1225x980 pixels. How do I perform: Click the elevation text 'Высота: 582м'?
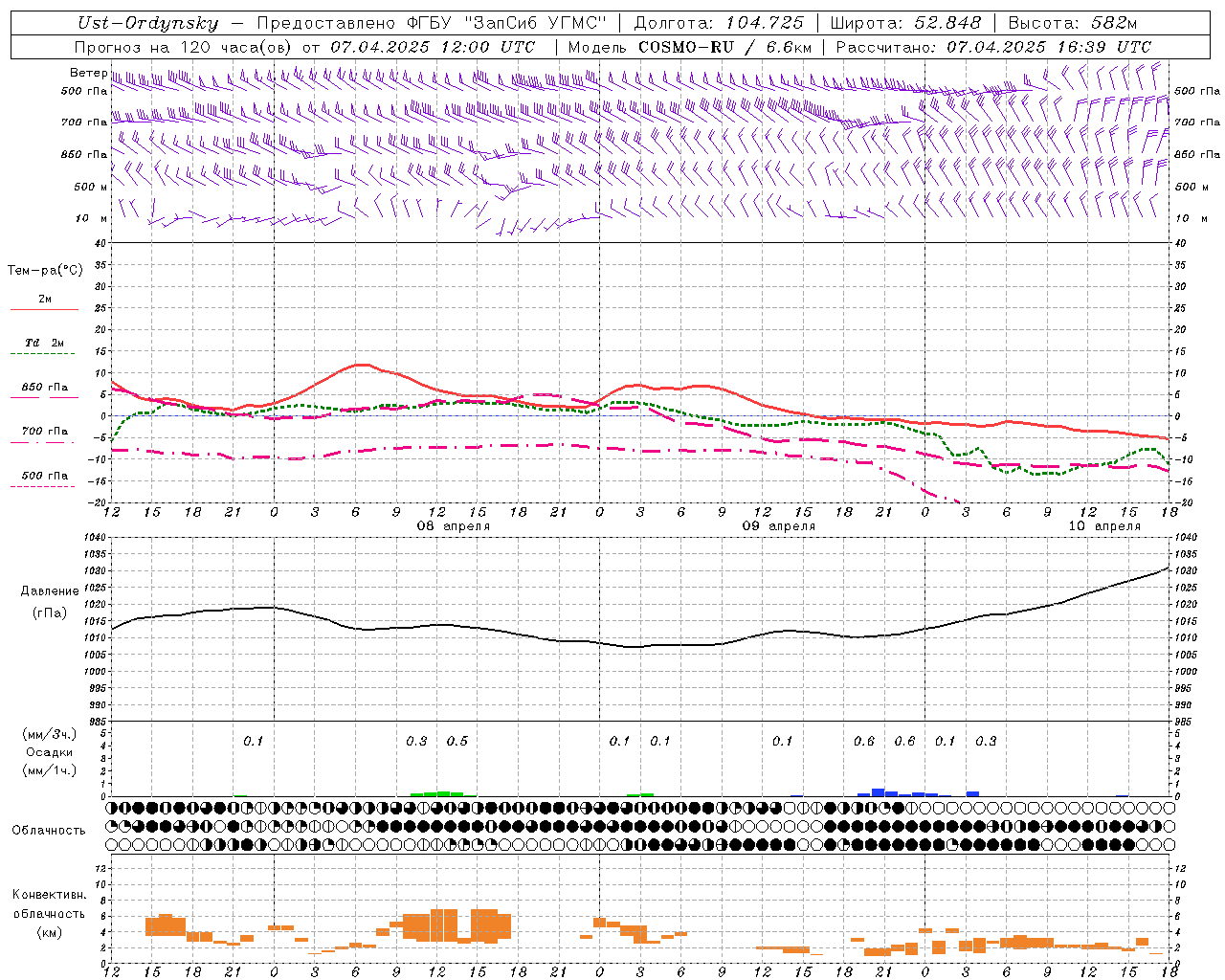(1073, 23)
